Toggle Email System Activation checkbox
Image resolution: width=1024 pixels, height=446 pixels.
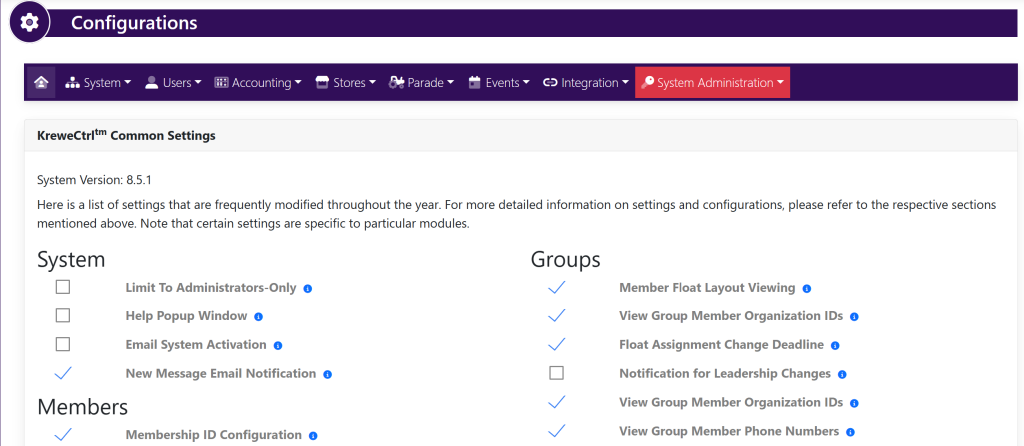click(63, 344)
